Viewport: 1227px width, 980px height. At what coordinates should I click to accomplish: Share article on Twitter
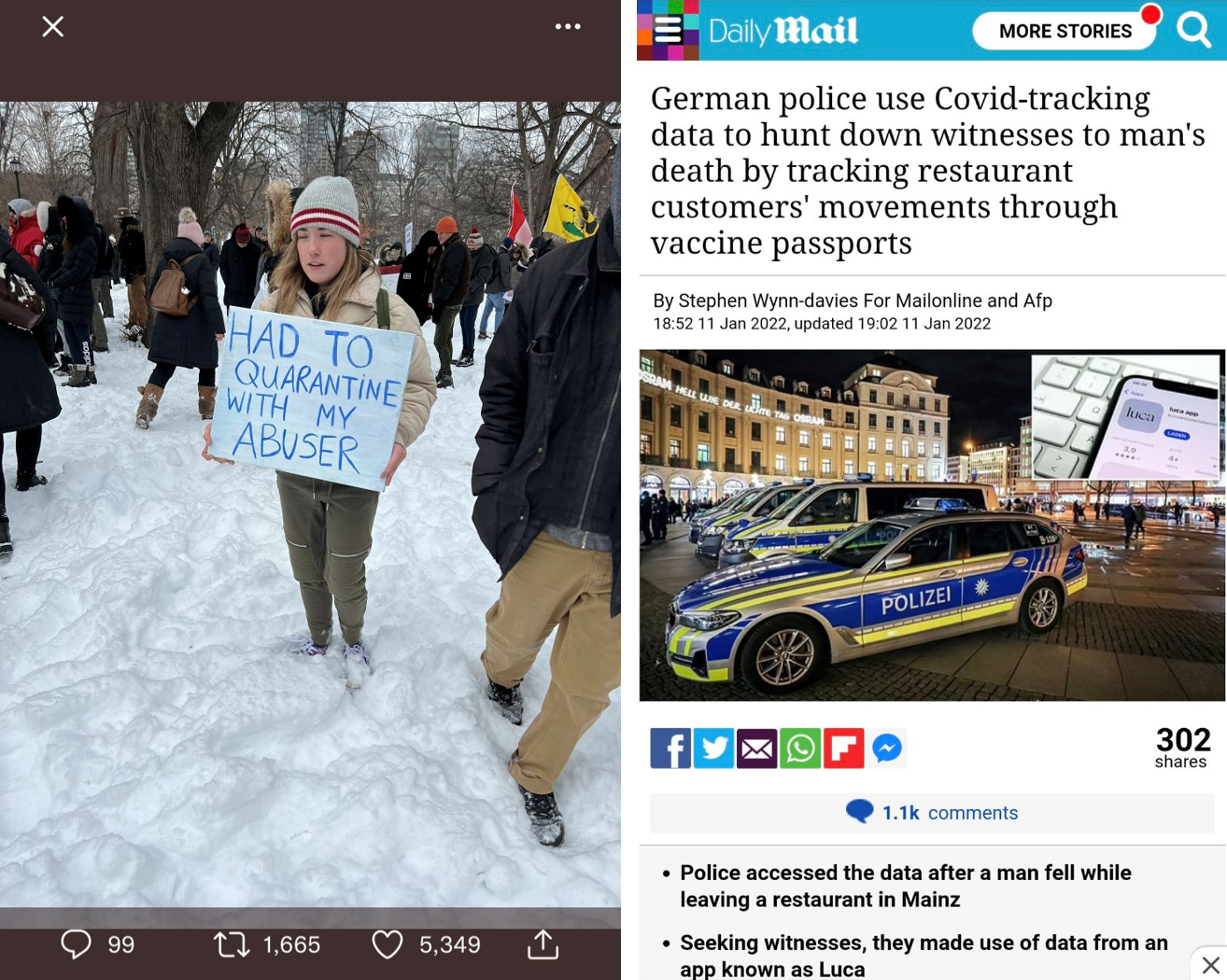713,749
